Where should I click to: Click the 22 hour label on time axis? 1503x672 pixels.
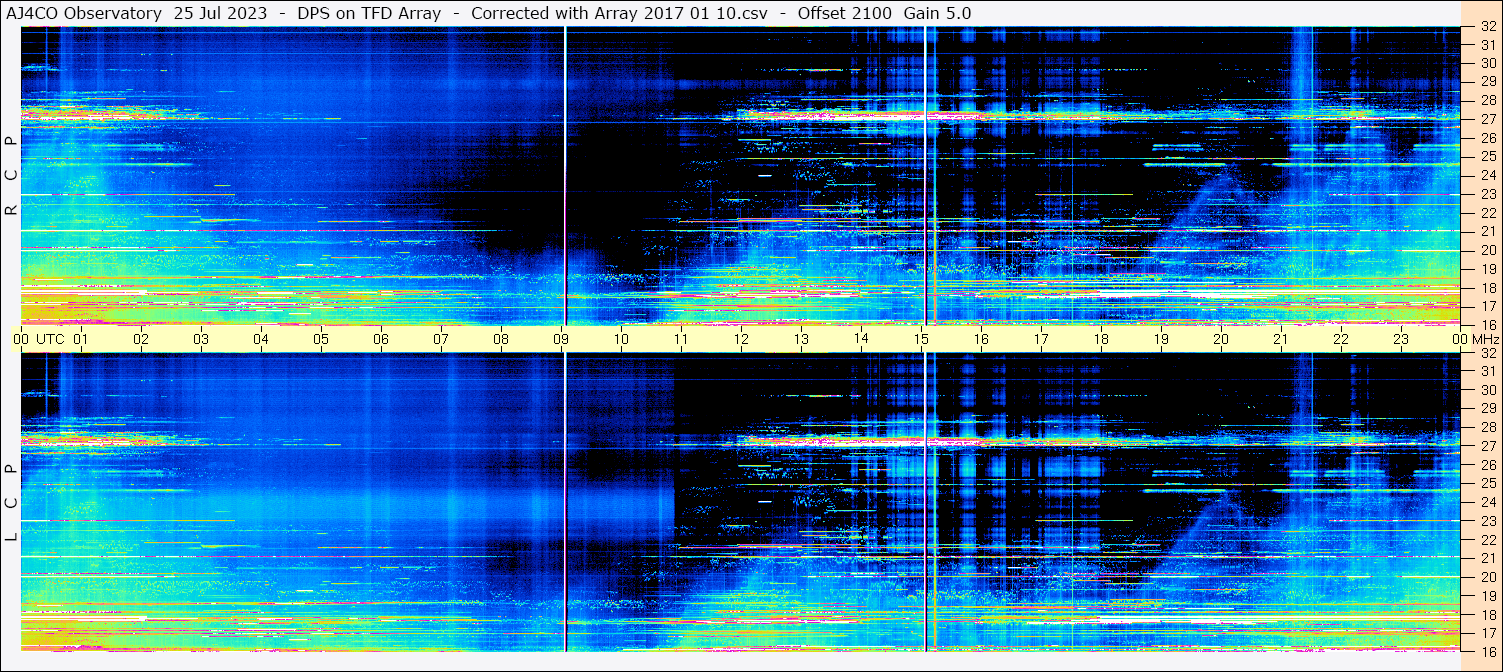click(x=1341, y=339)
